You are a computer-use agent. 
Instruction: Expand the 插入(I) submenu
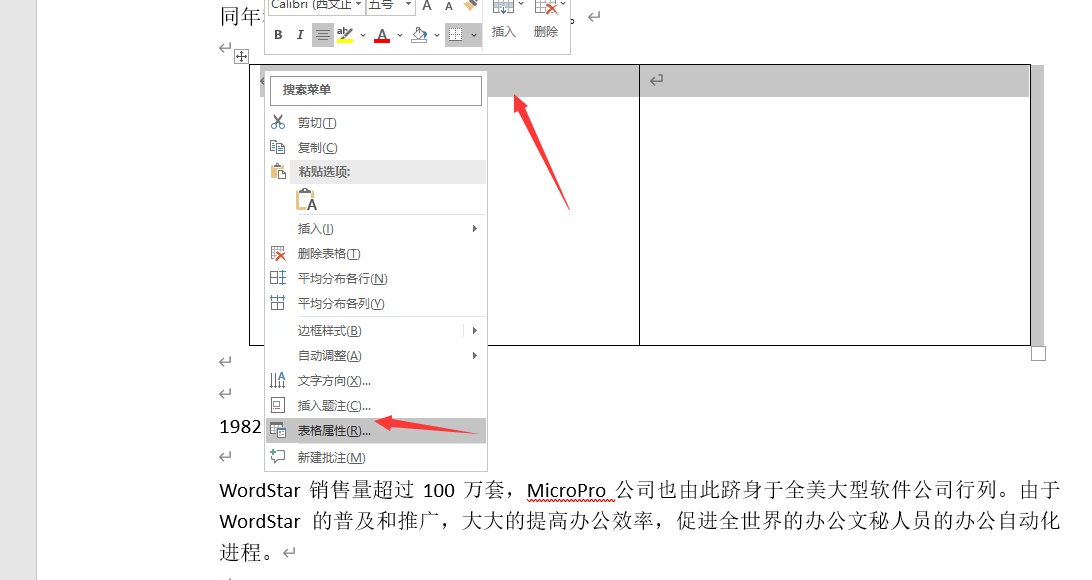(x=376, y=228)
